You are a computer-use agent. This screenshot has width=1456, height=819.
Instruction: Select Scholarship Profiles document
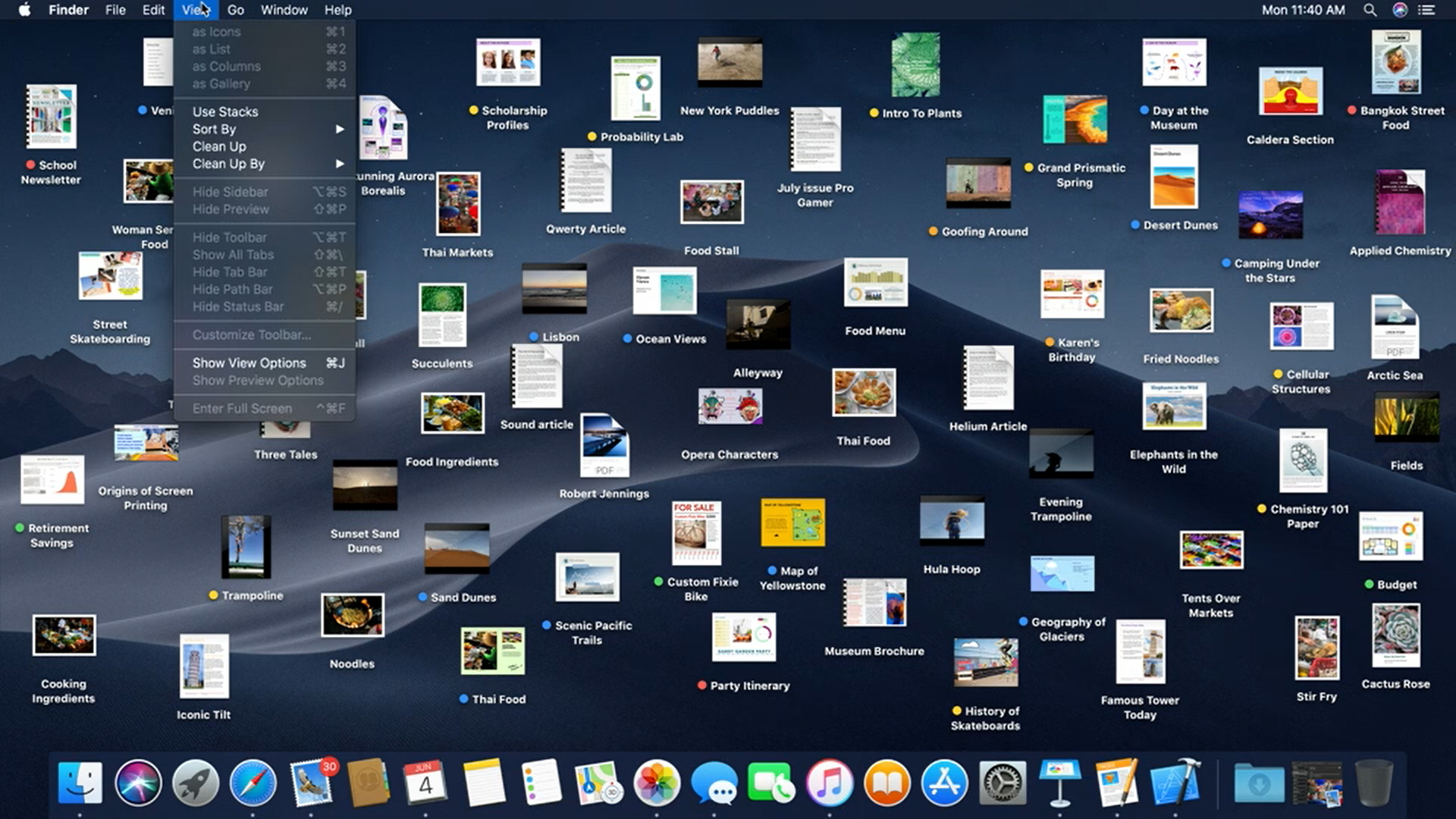coord(508,62)
